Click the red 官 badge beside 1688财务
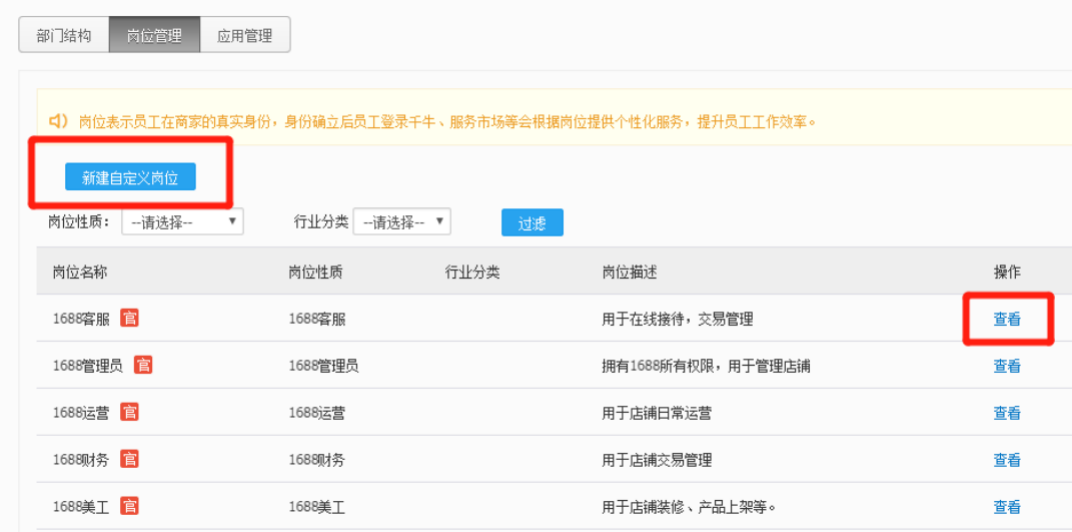This screenshot has height=532, width=1072. (129, 459)
